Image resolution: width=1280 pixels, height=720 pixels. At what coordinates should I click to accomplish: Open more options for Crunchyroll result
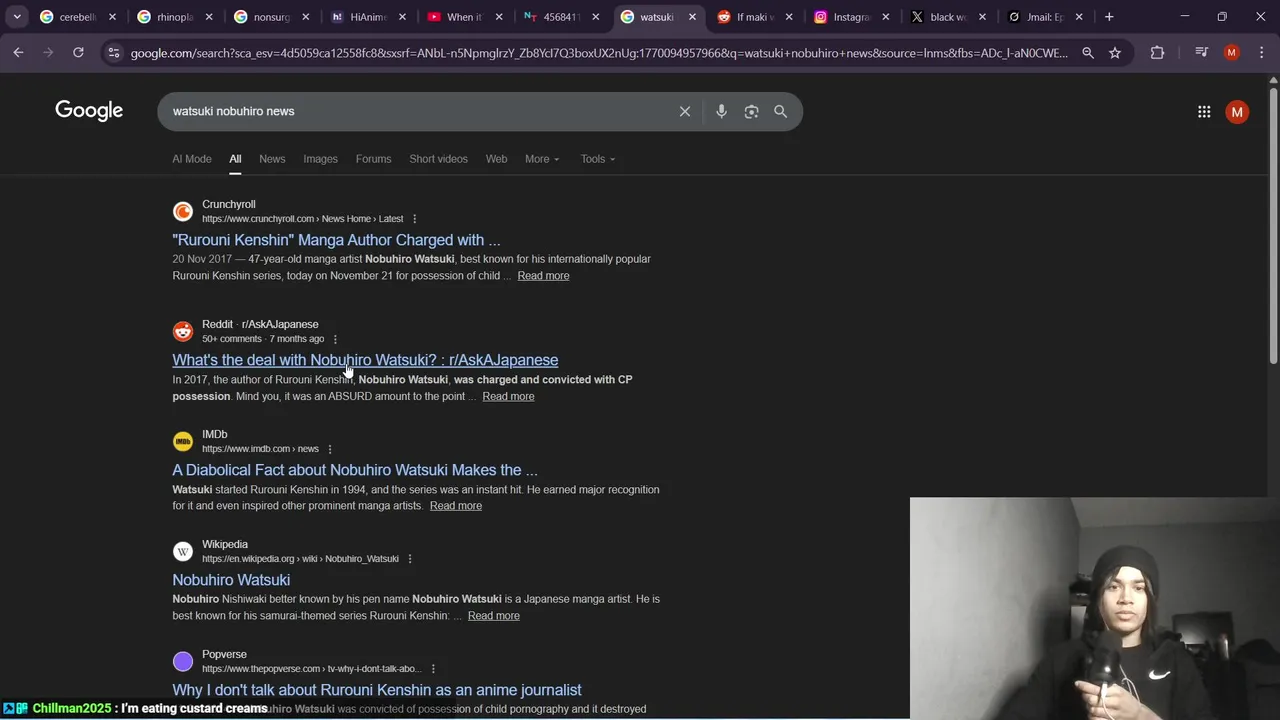point(414,219)
